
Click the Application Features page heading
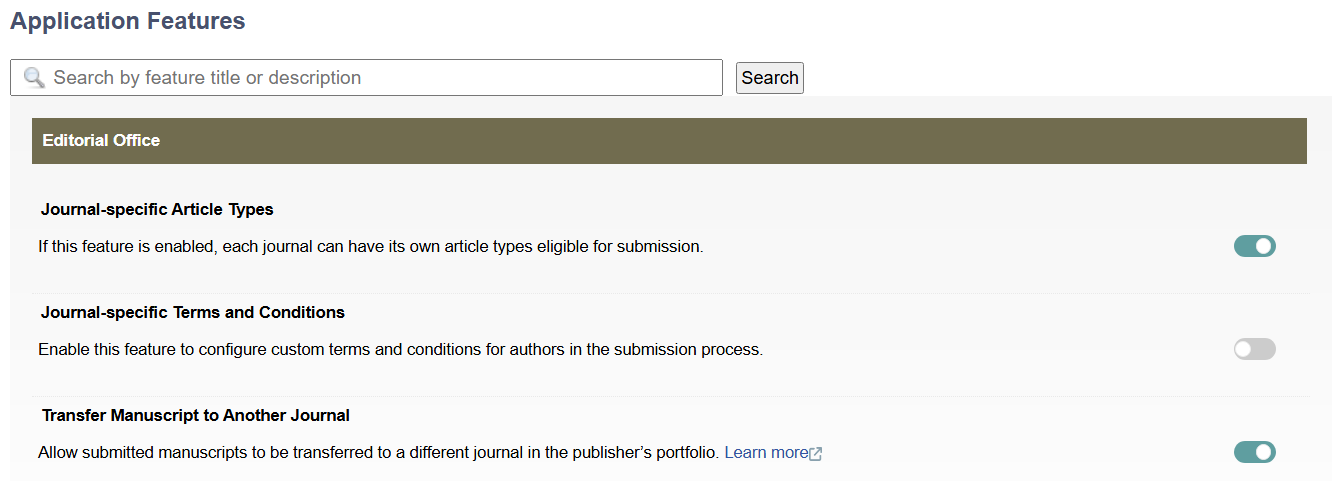[127, 21]
